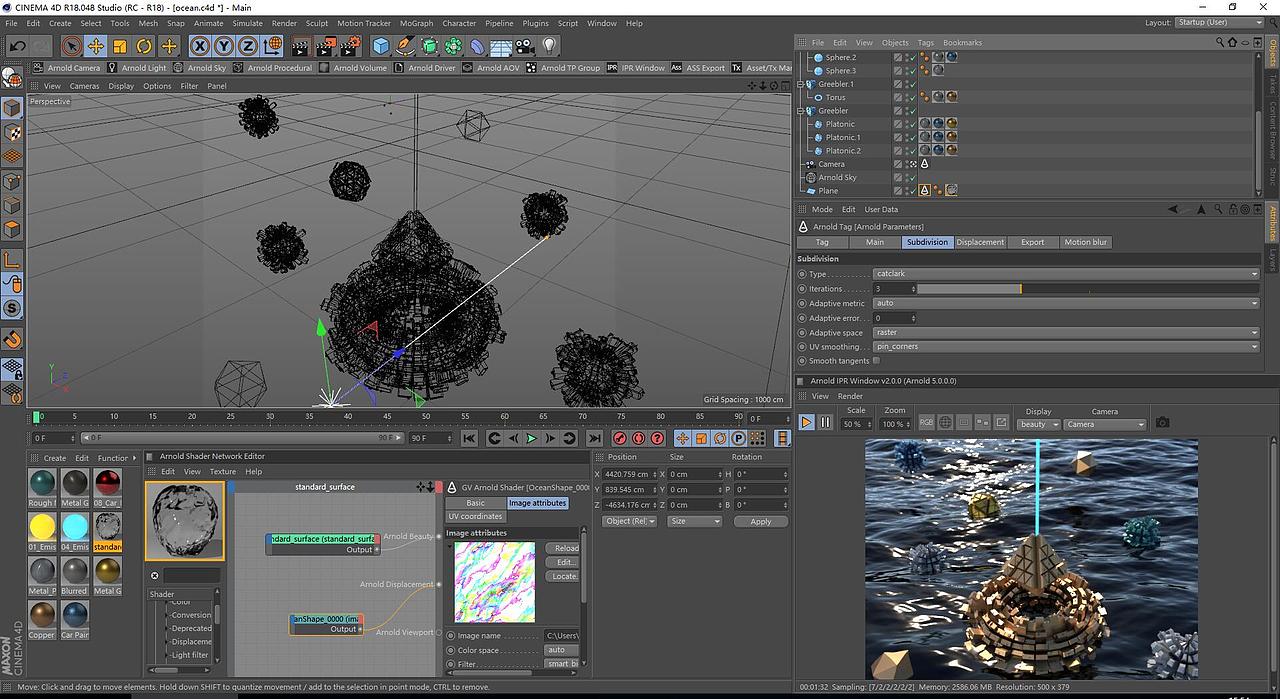Image resolution: width=1280 pixels, height=699 pixels.
Task: Select the Move tool in the toolbar
Action: (x=95, y=45)
